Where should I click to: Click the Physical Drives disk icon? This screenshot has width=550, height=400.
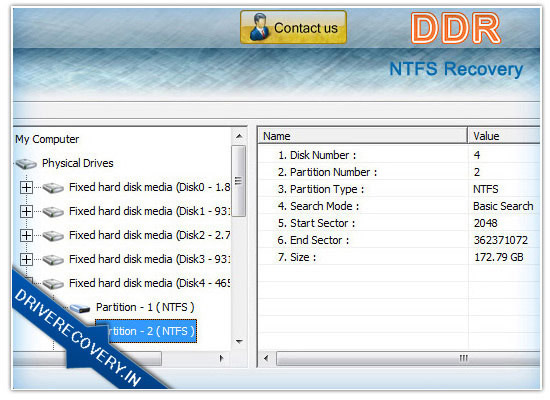(x=26, y=164)
